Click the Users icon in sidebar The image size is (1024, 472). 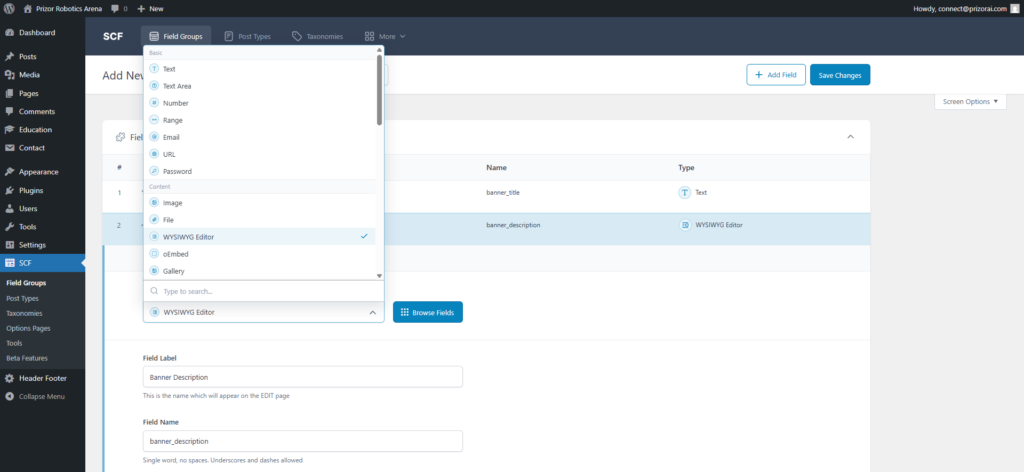(9, 209)
